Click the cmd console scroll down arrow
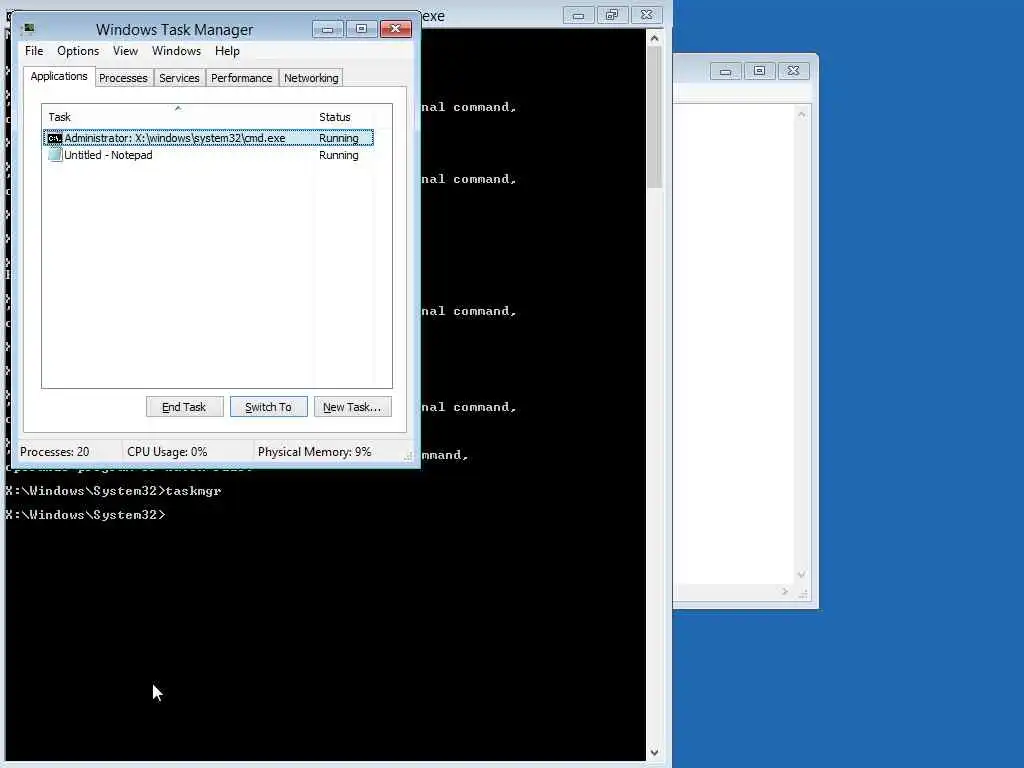The height and width of the screenshot is (768, 1024). pyautogui.click(x=654, y=752)
